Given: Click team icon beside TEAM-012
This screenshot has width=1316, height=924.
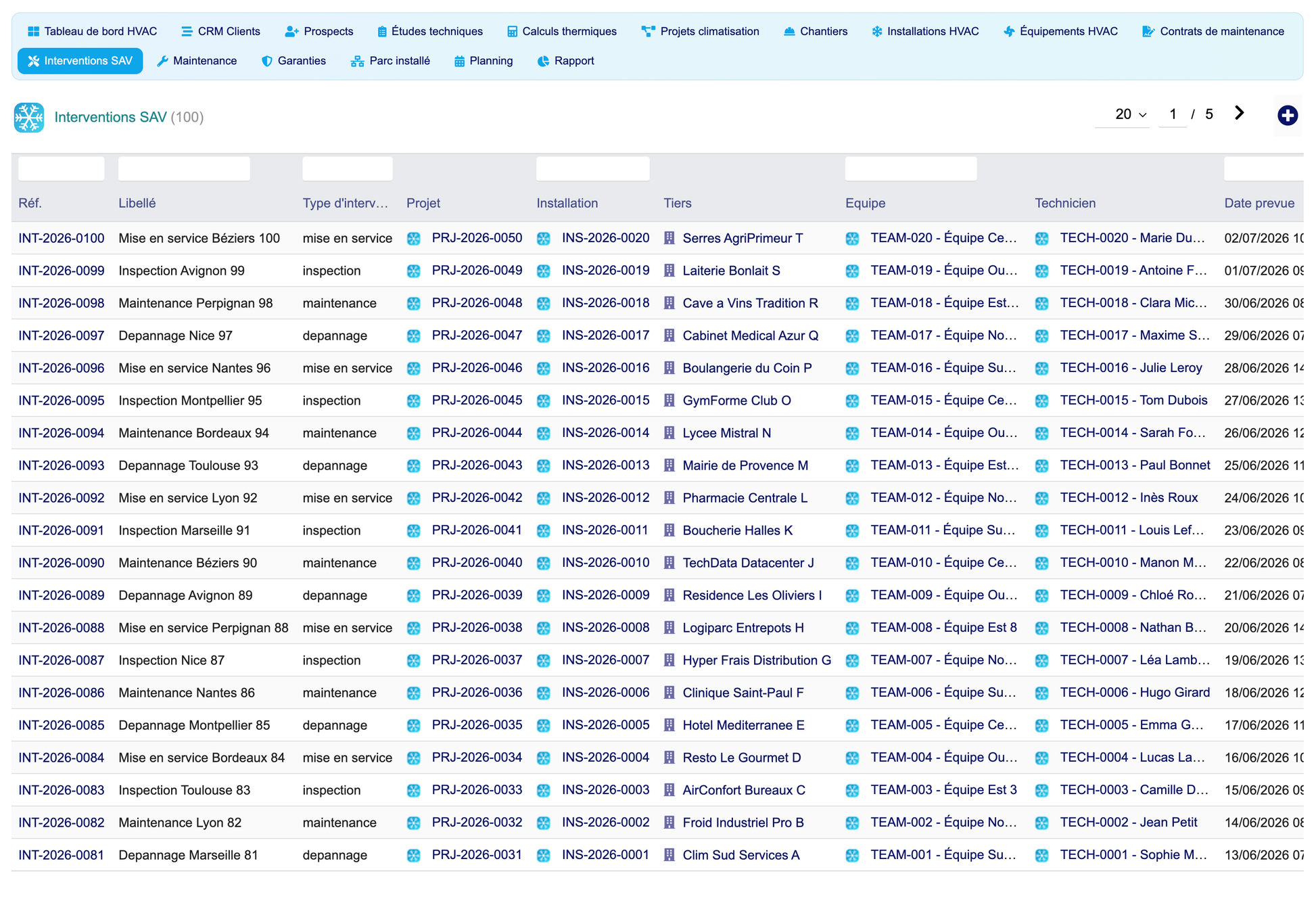Looking at the screenshot, I should tap(852, 498).
